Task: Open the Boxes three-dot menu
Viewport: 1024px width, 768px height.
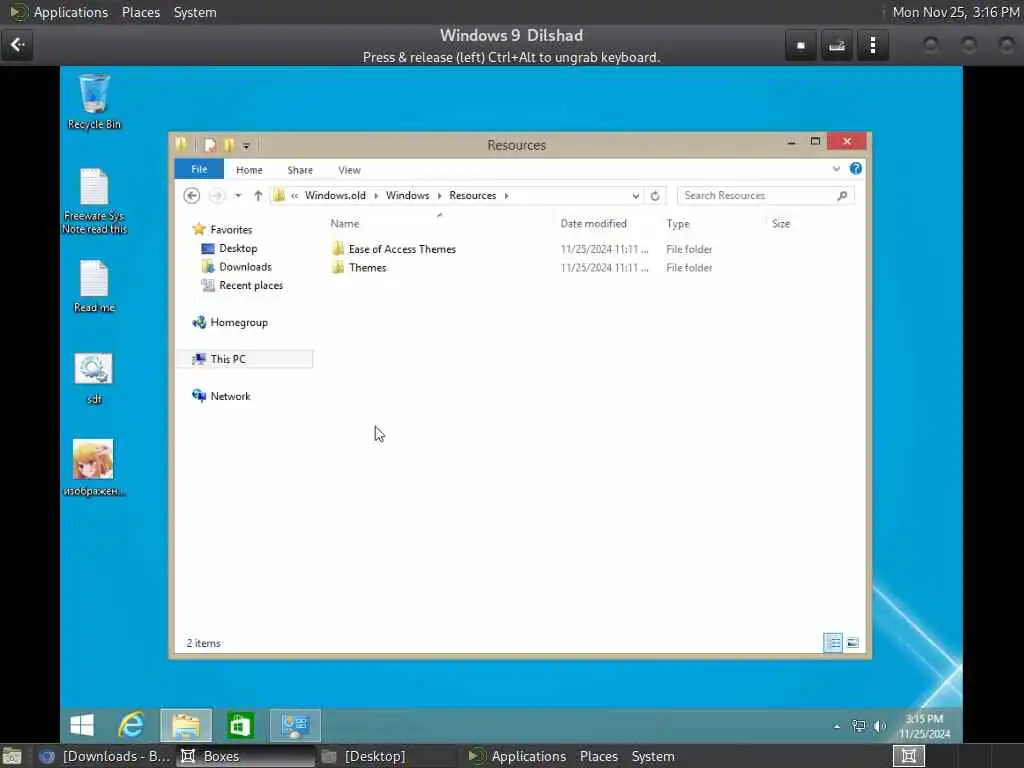Action: tap(873, 45)
